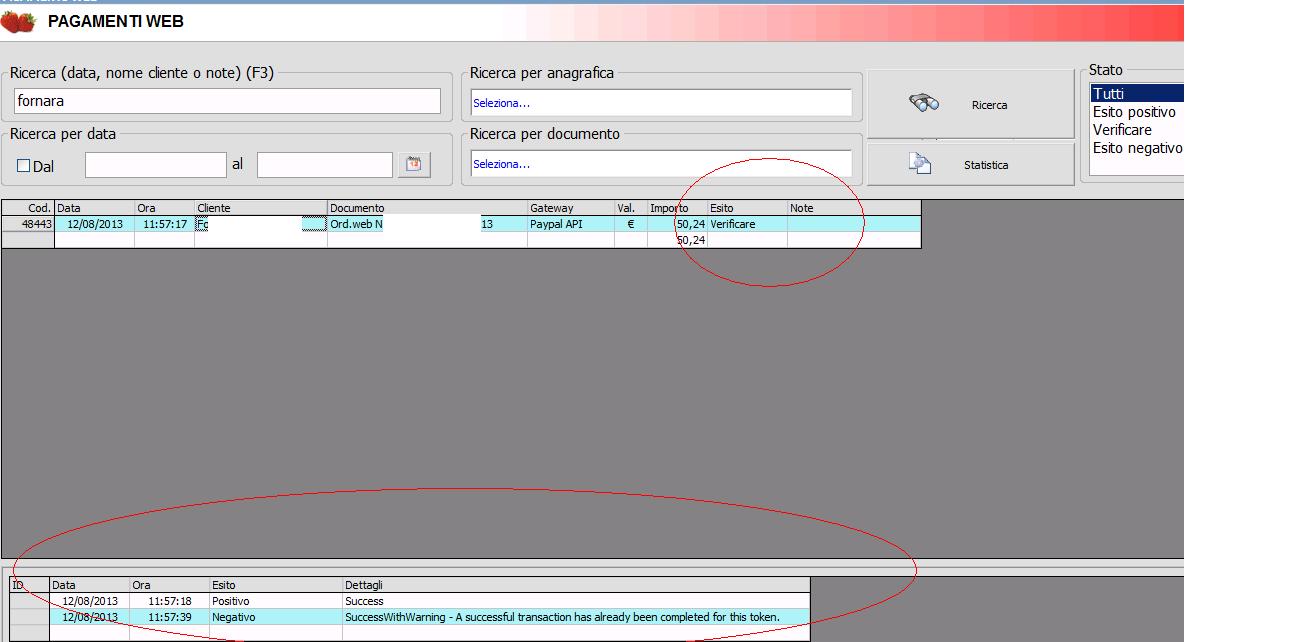Select Esito negativo in Stato list
The width and height of the screenshot is (1316, 642).
(1137, 148)
